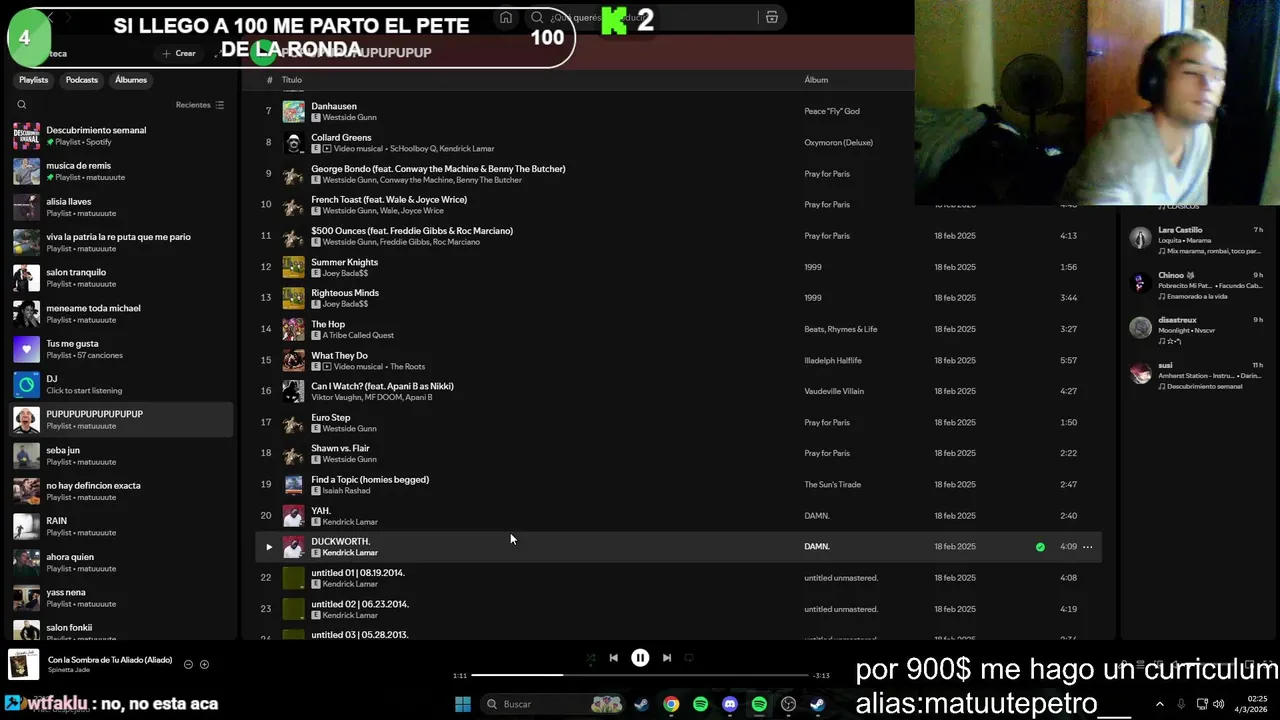Click the Collard Greens cover art thumbnail
The width and height of the screenshot is (1280, 720).
(293, 143)
